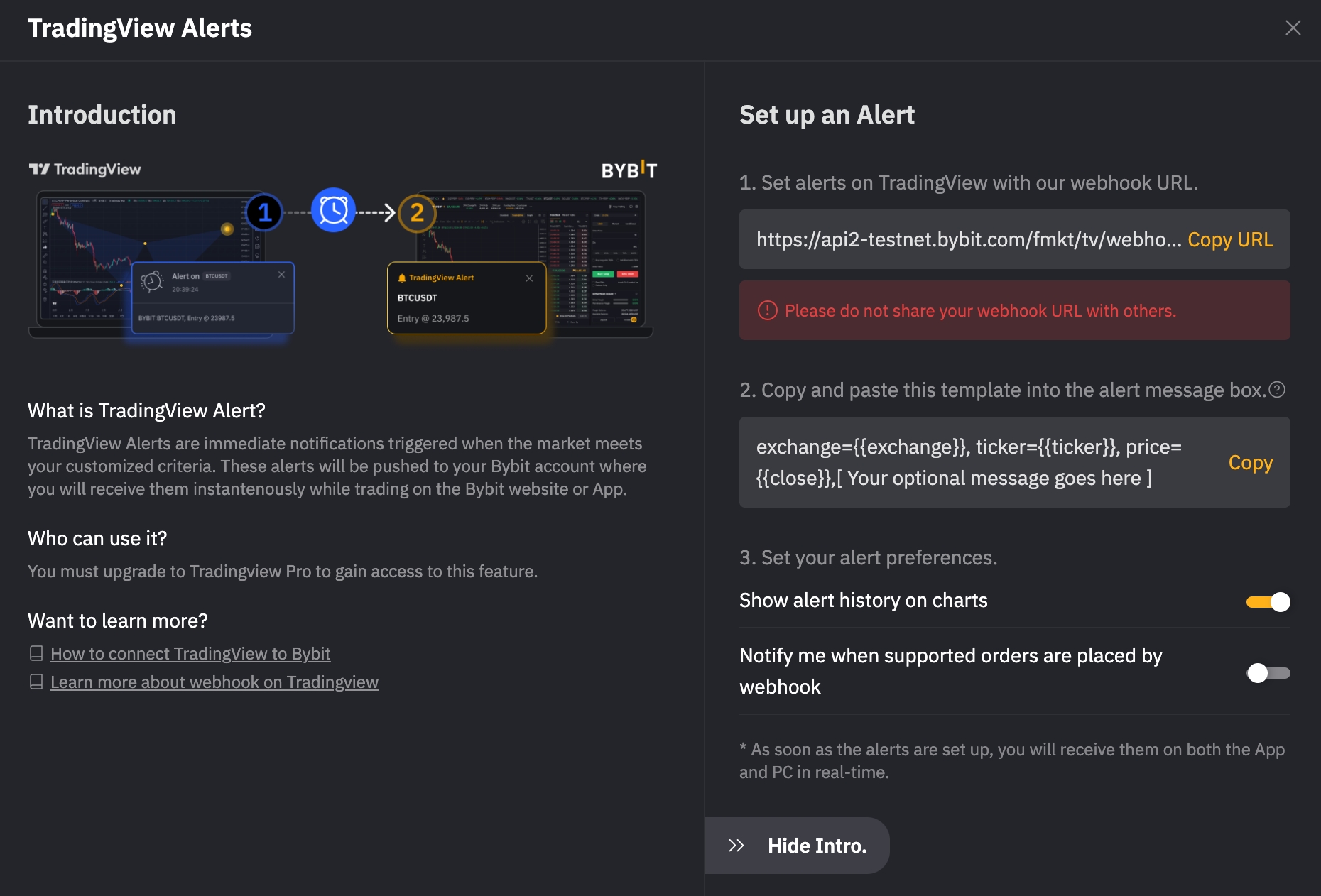Click the Bybit logo above the illustration

[x=629, y=170]
